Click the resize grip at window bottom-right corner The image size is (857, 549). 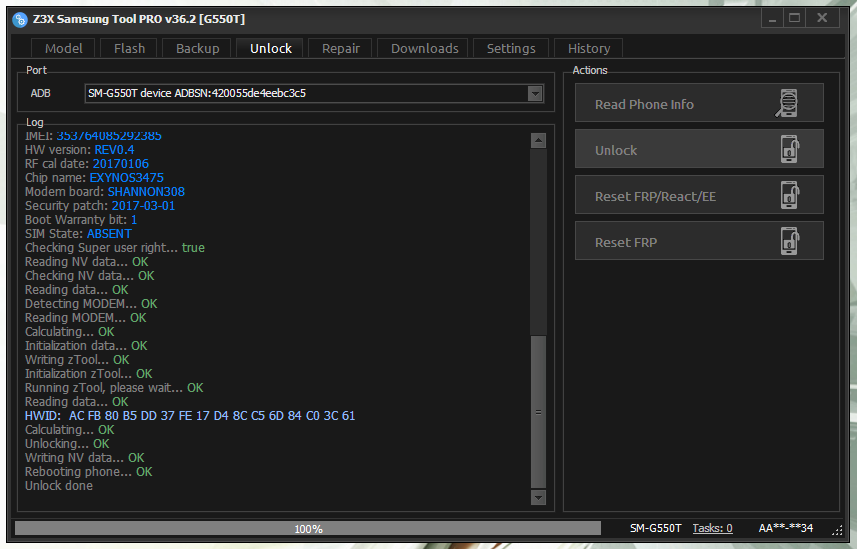coord(837,529)
